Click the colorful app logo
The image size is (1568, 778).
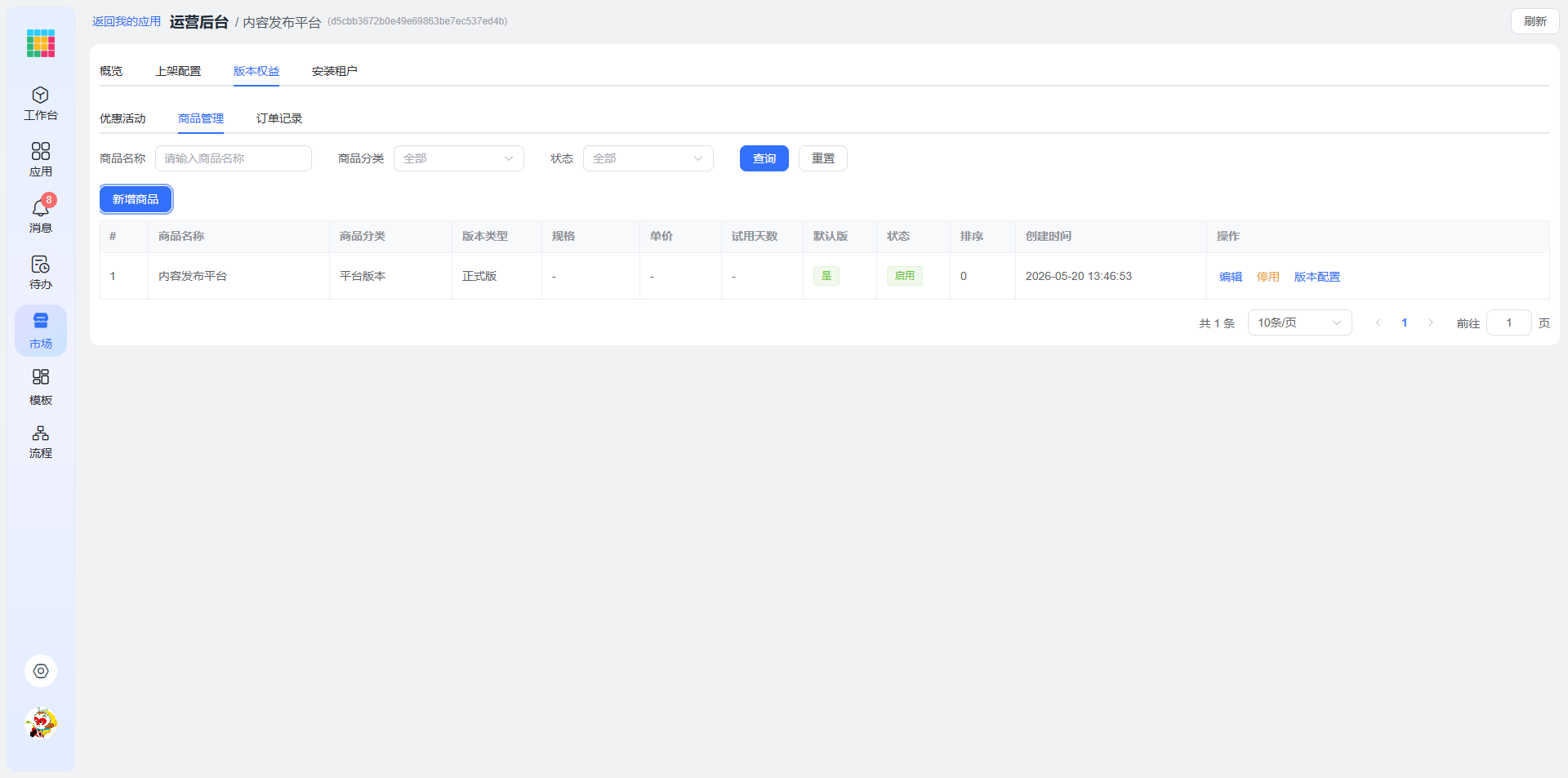pyautogui.click(x=41, y=43)
